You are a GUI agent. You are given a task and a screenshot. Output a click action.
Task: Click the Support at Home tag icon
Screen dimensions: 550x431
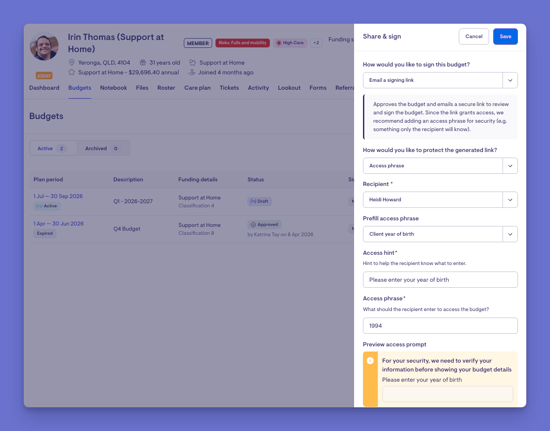tap(192, 62)
